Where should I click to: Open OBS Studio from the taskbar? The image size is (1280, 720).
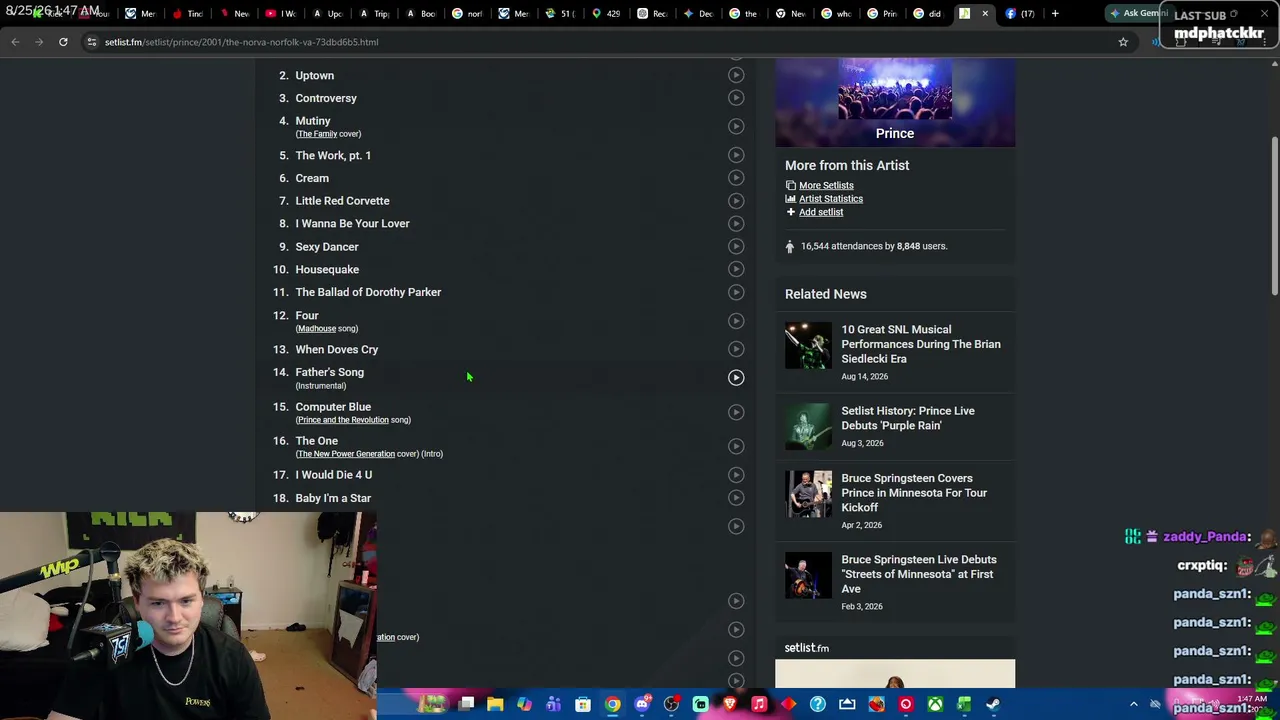click(x=671, y=704)
